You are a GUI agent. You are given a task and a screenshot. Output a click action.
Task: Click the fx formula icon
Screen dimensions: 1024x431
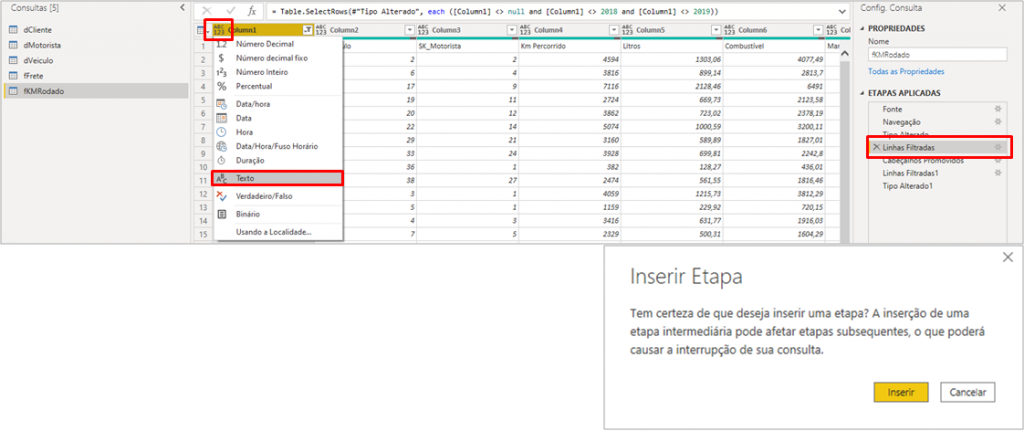tap(252, 10)
